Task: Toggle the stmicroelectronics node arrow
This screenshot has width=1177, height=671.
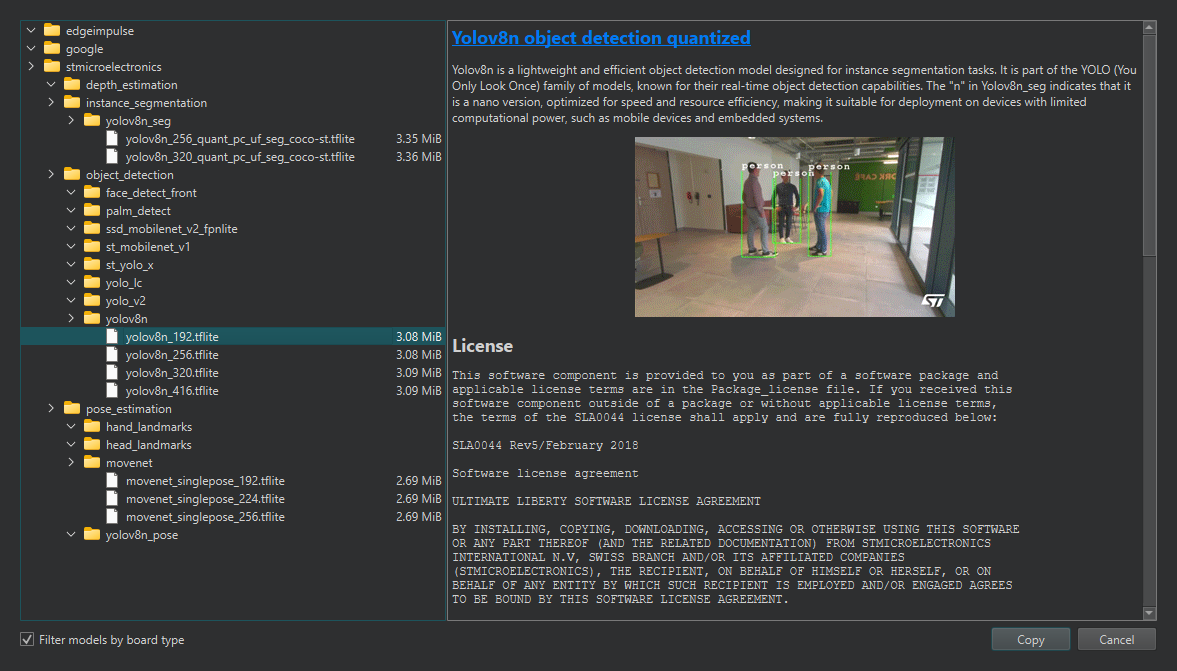Action: coord(31,67)
